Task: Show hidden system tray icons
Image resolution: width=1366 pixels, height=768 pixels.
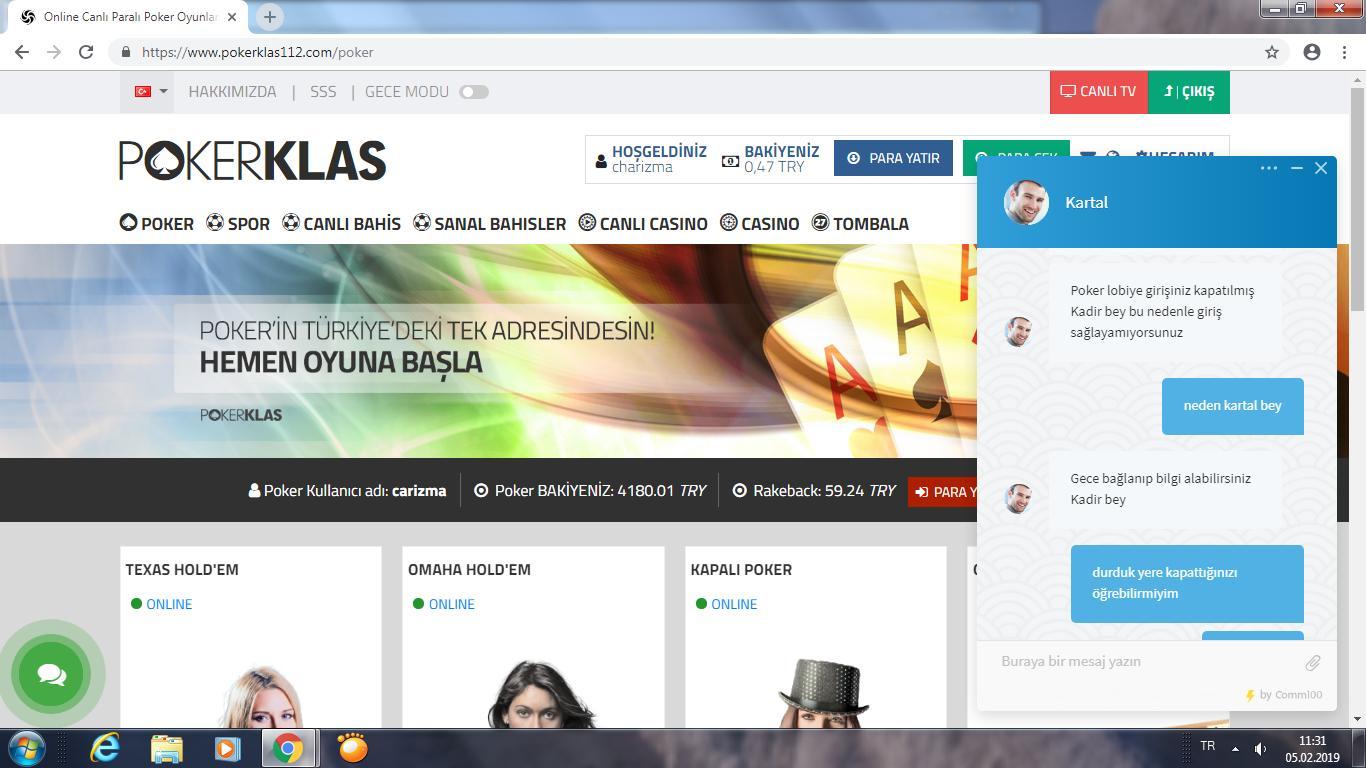Action: (x=1235, y=748)
